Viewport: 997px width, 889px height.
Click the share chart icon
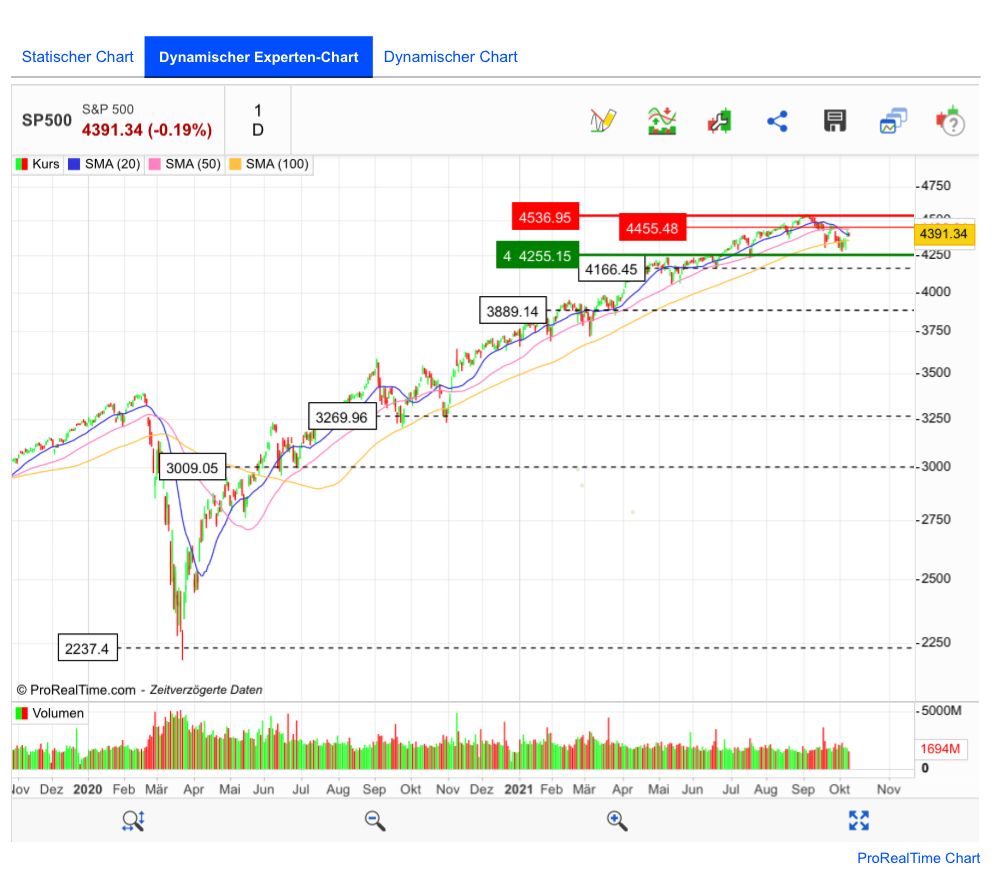point(777,121)
